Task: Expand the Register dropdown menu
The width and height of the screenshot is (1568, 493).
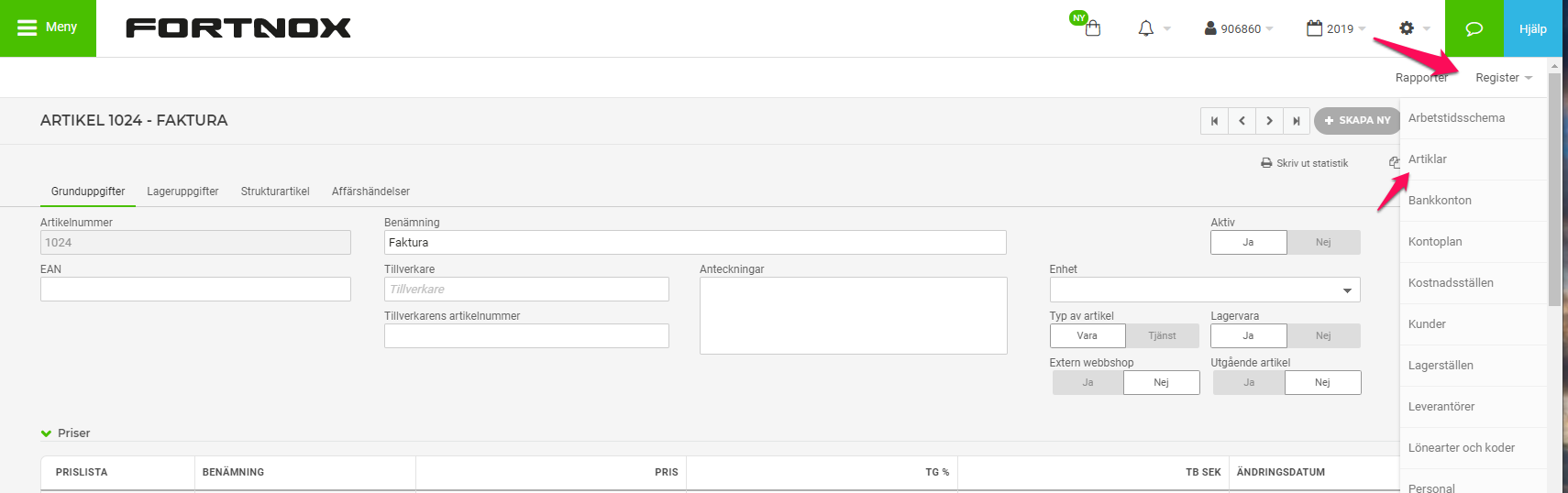Action: [x=1504, y=78]
